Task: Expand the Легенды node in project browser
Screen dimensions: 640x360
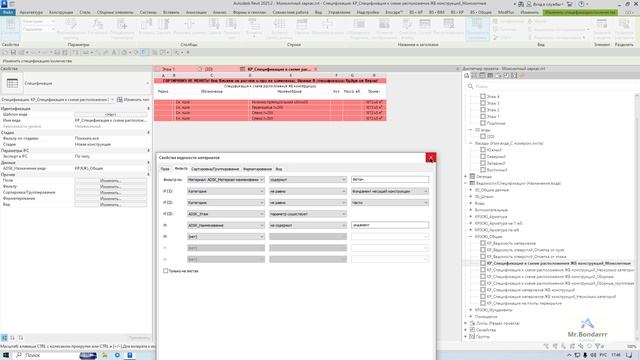Action: click(x=466, y=176)
